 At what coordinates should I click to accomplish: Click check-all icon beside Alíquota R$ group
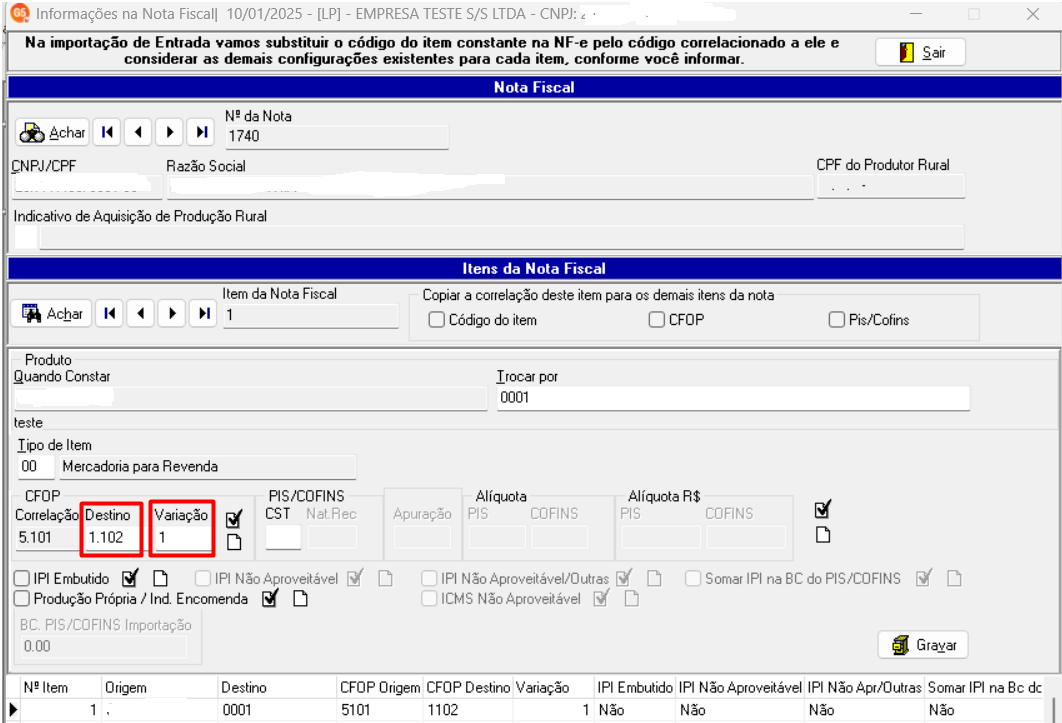(823, 509)
